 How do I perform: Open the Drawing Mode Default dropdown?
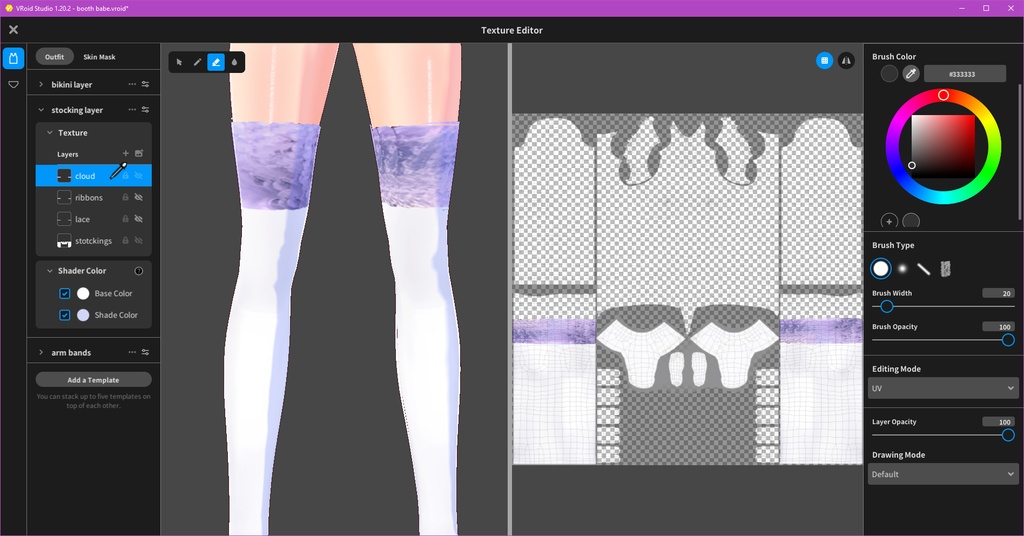pos(942,474)
